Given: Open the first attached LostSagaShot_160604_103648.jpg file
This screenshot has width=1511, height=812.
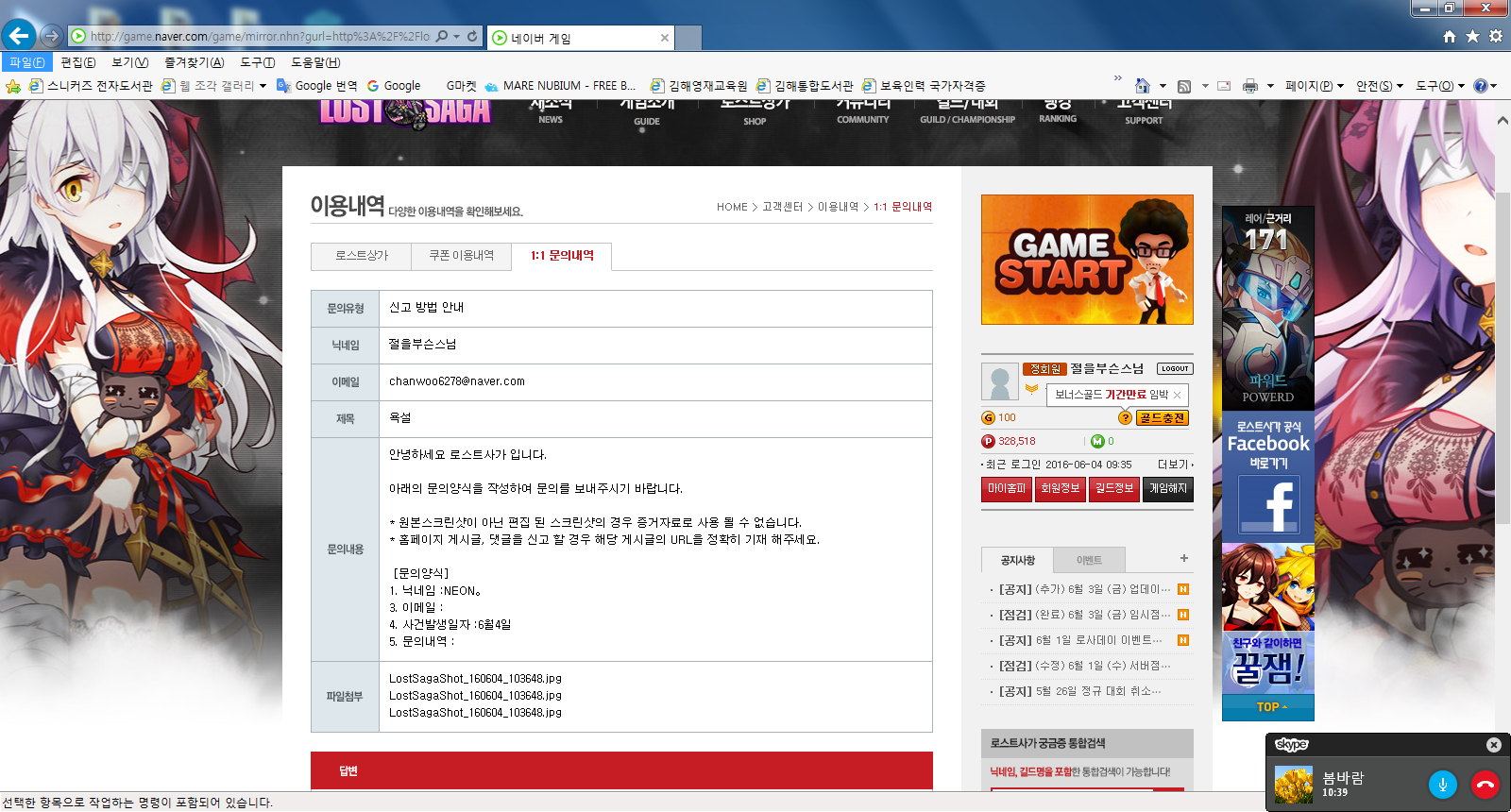Looking at the screenshot, I should click(475, 679).
